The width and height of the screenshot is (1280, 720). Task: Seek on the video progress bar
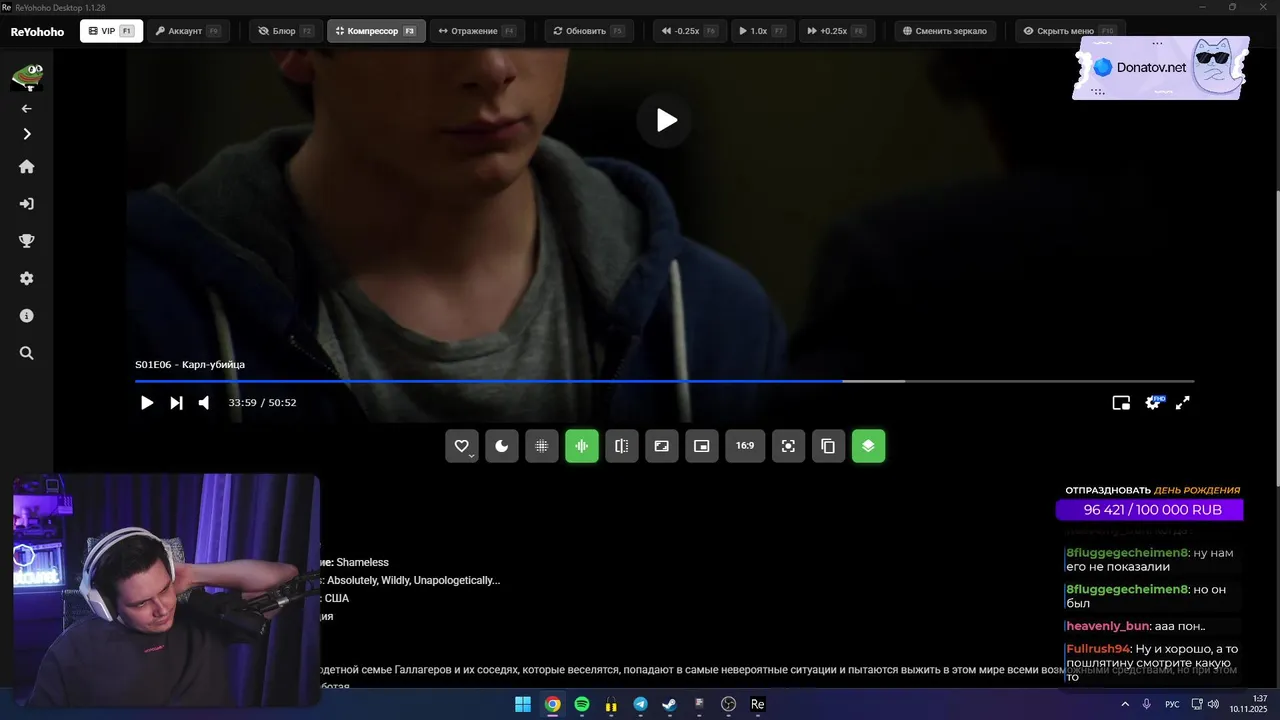pos(665,381)
